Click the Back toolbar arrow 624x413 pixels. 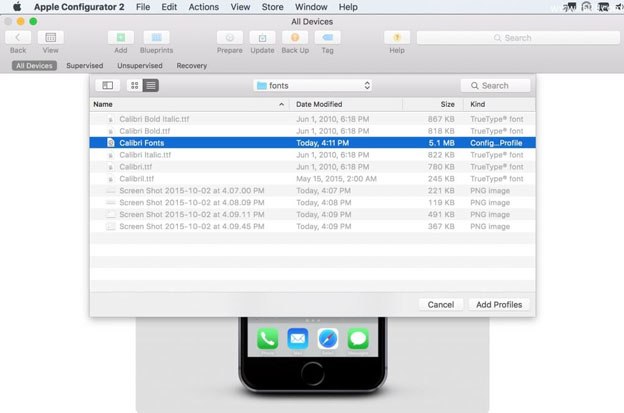pos(18,37)
